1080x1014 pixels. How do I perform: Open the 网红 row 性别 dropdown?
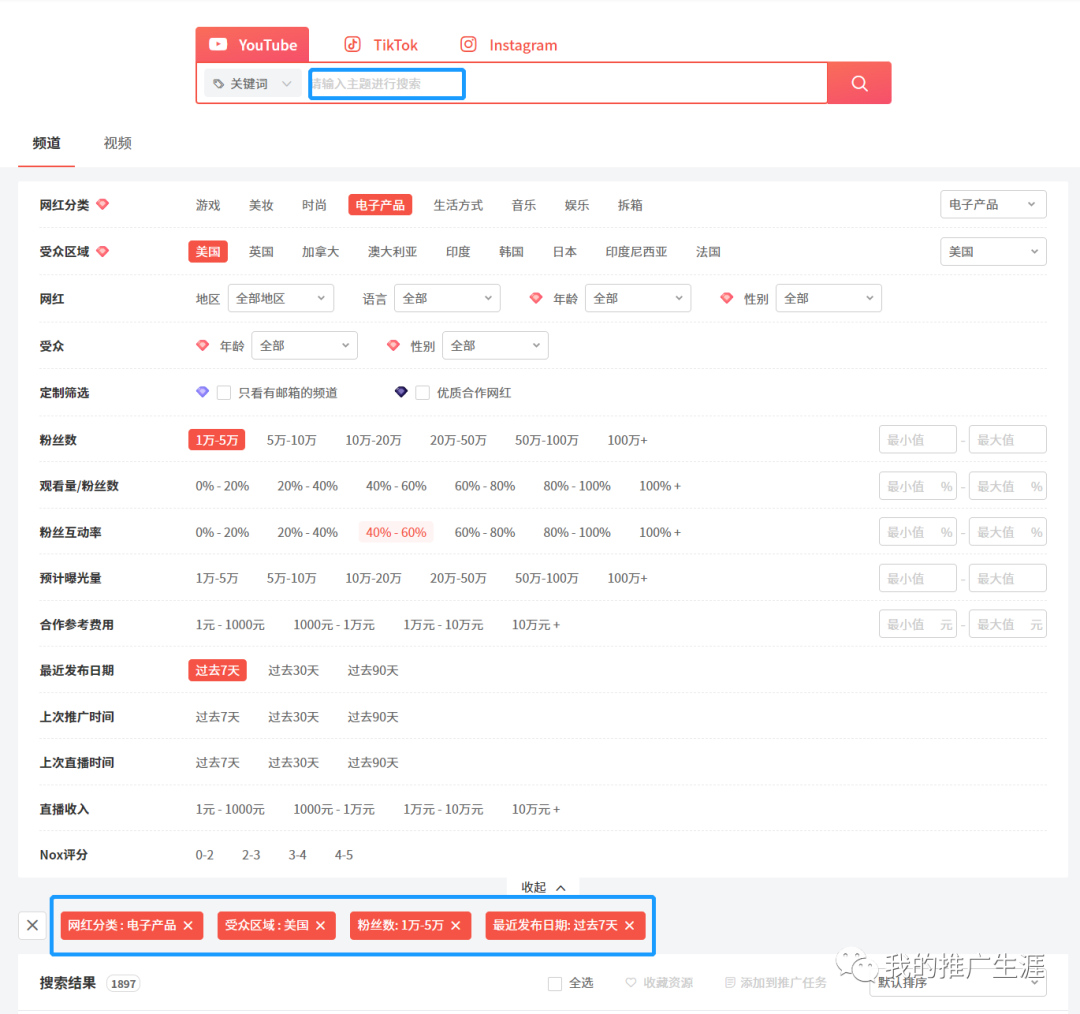click(x=829, y=298)
